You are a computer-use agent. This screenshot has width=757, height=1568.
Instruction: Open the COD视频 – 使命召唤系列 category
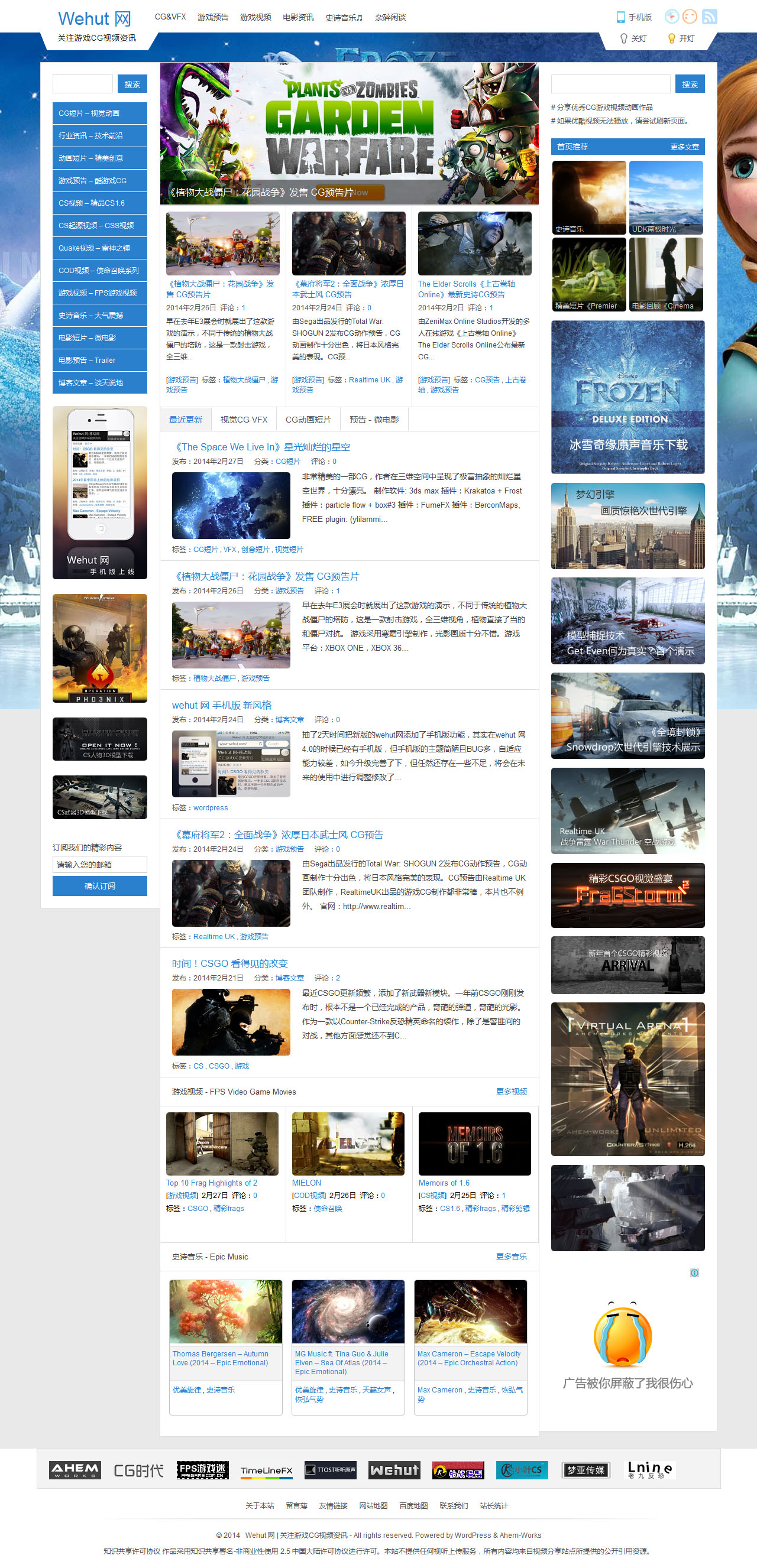point(100,271)
